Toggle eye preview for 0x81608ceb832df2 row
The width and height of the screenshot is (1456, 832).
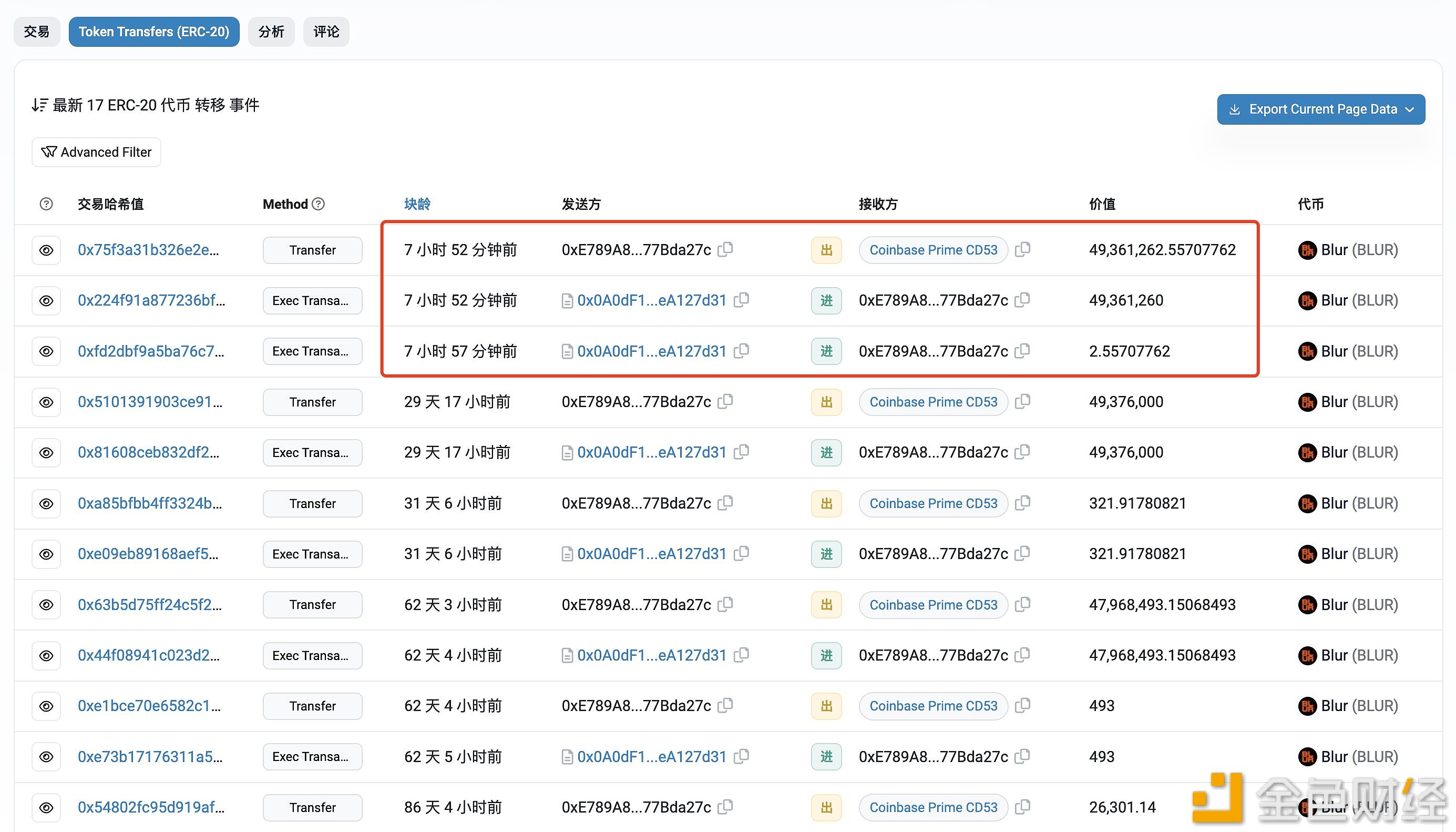click(46, 453)
